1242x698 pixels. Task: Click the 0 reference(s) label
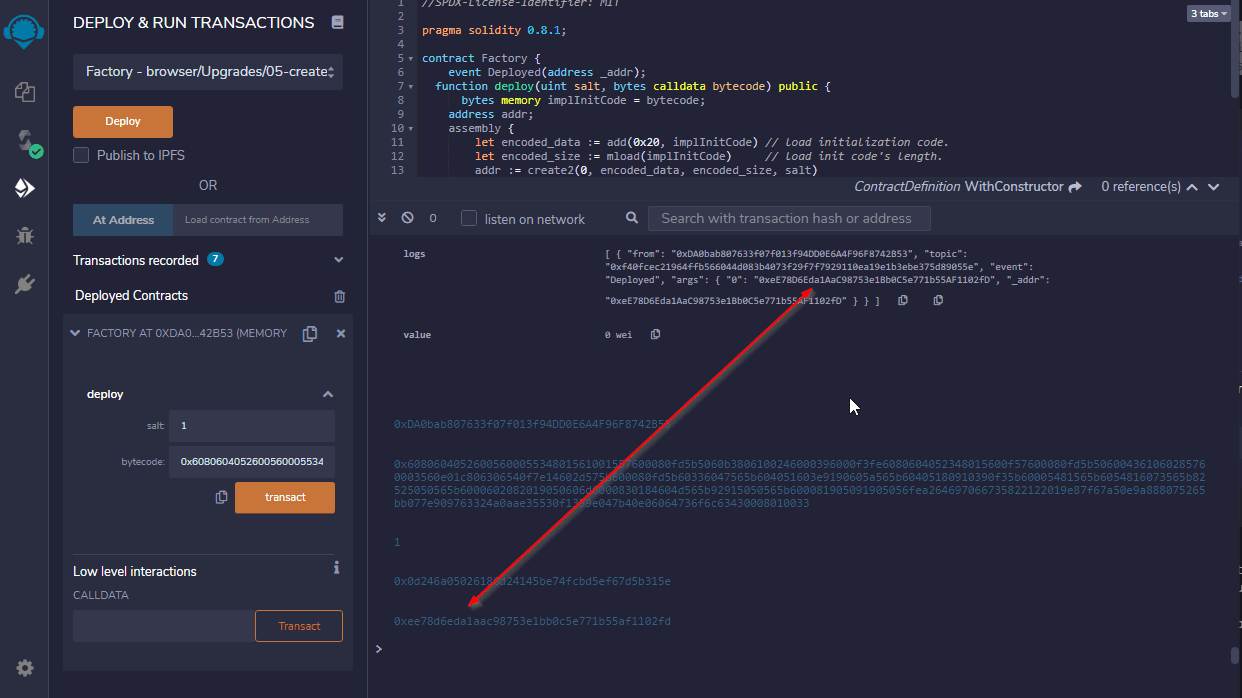(x=1141, y=187)
